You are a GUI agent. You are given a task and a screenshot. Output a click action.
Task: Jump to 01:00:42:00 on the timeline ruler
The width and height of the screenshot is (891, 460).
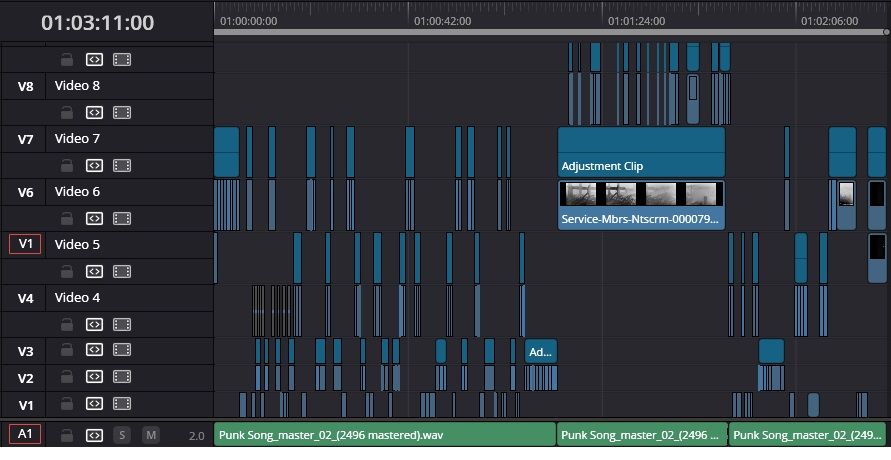click(442, 21)
